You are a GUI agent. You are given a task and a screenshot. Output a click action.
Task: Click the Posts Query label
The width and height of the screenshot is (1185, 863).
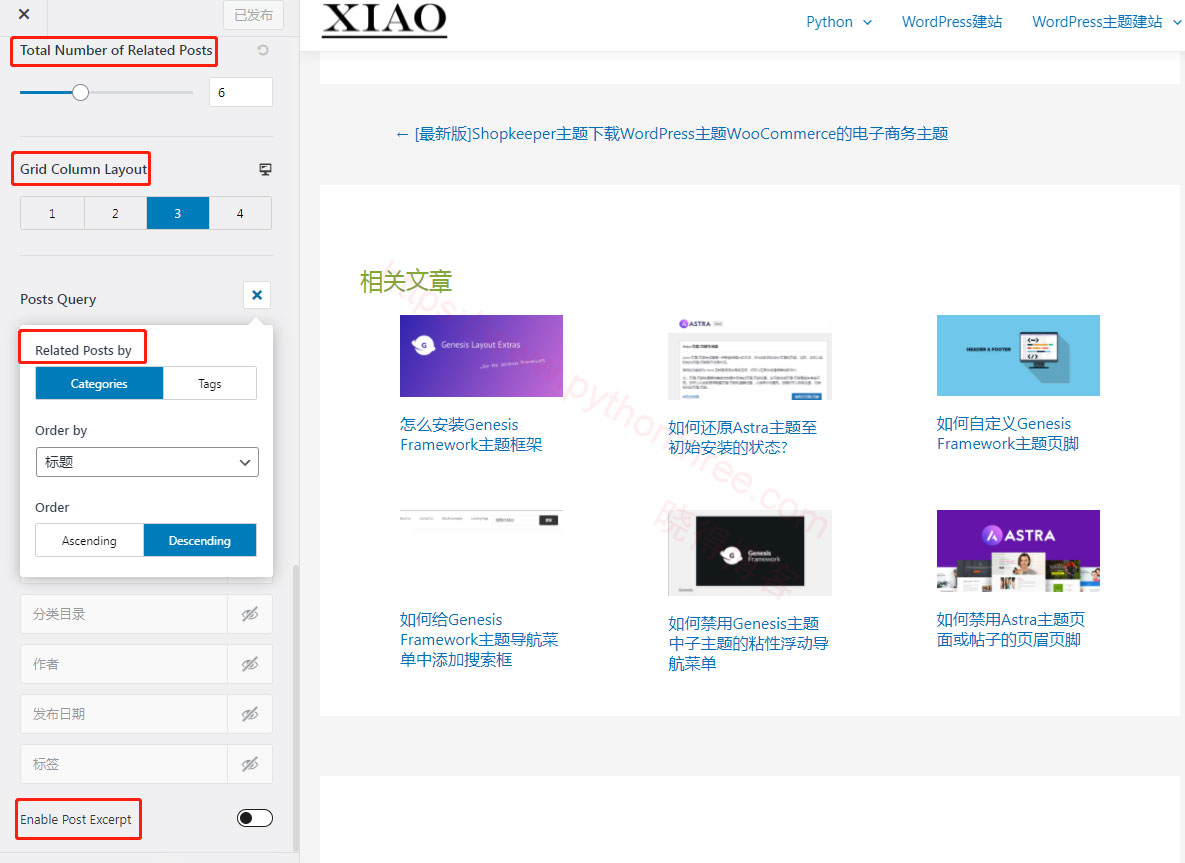[x=58, y=299]
